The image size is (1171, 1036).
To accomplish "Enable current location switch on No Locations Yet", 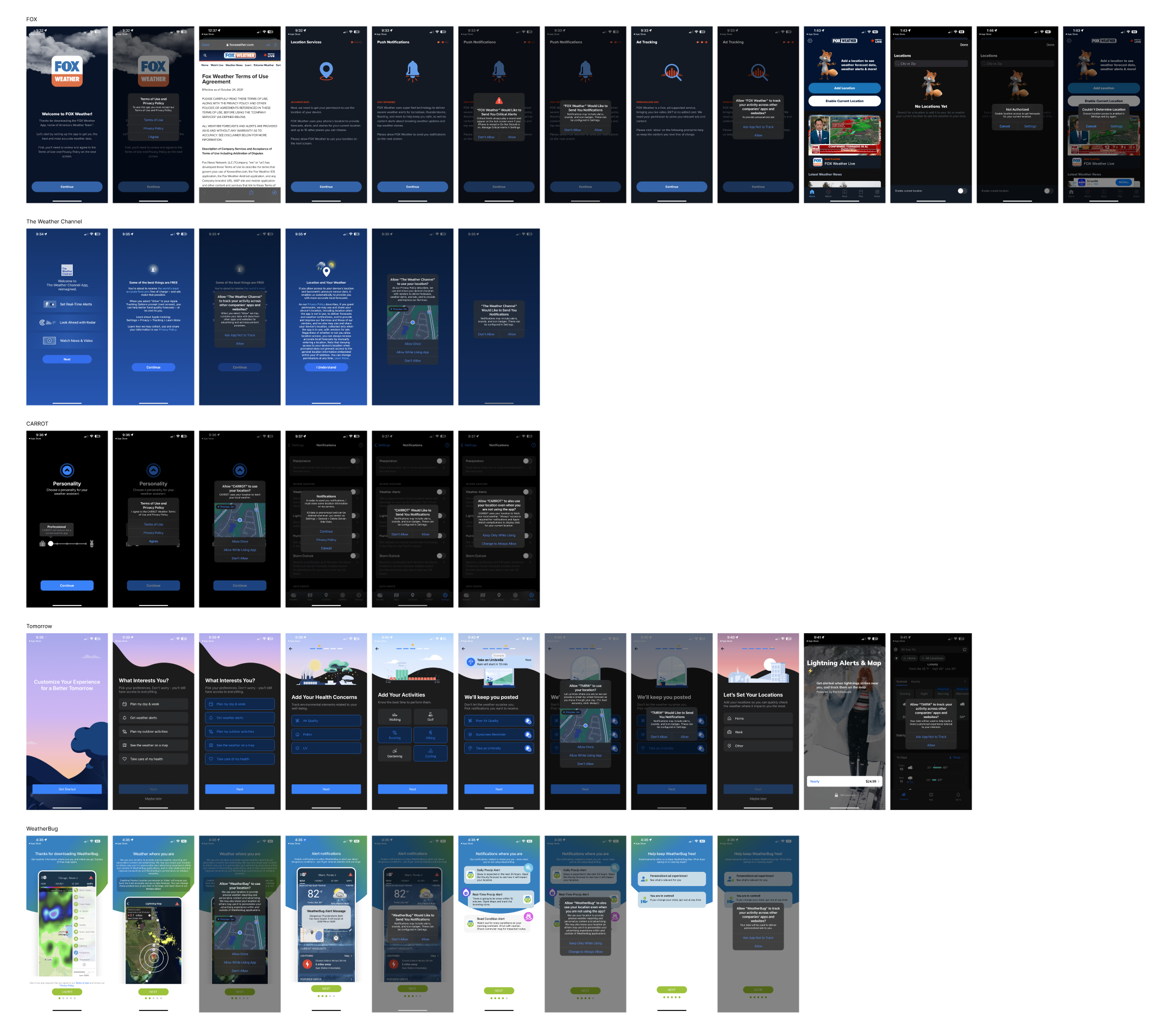I will click(x=961, y=191).
